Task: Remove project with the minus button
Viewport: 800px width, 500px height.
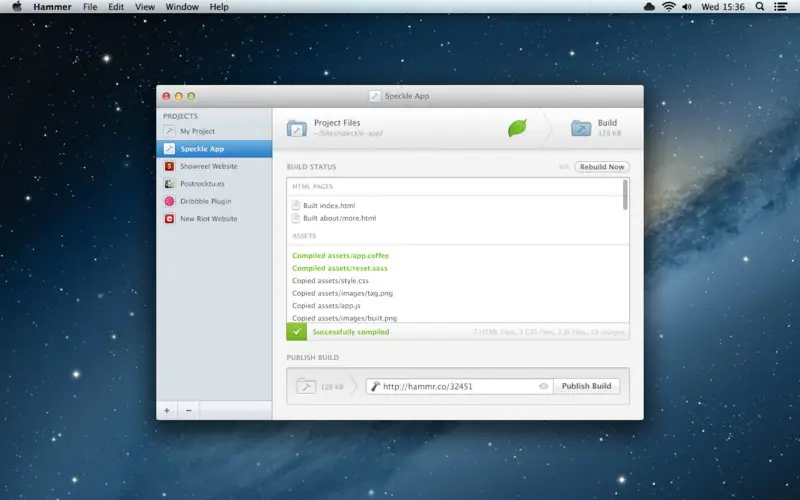Action: pos(188,410)
